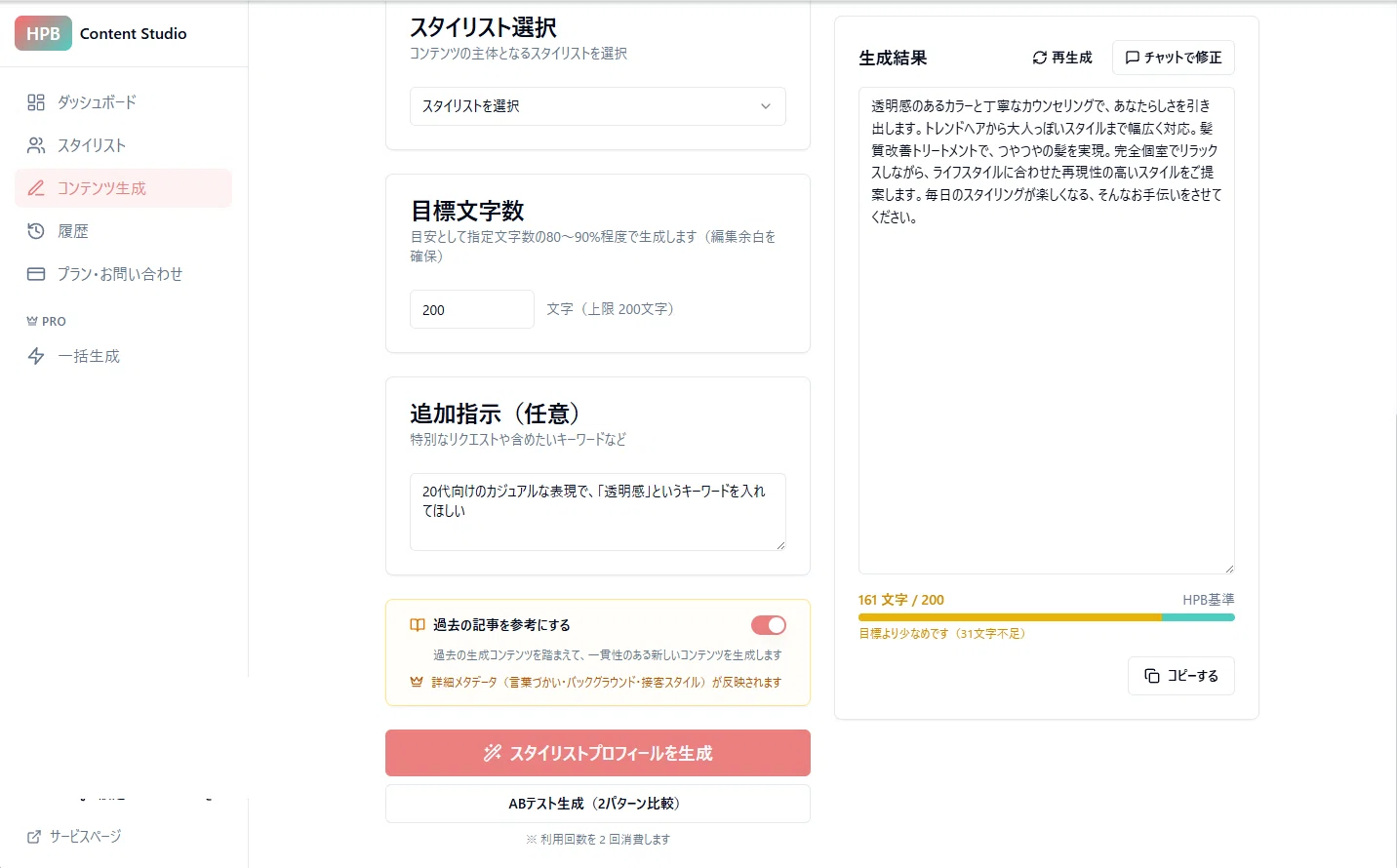Viewport: 1397px width, 868px height.
Task: Open 履歴 page
Action: (124, 231)
